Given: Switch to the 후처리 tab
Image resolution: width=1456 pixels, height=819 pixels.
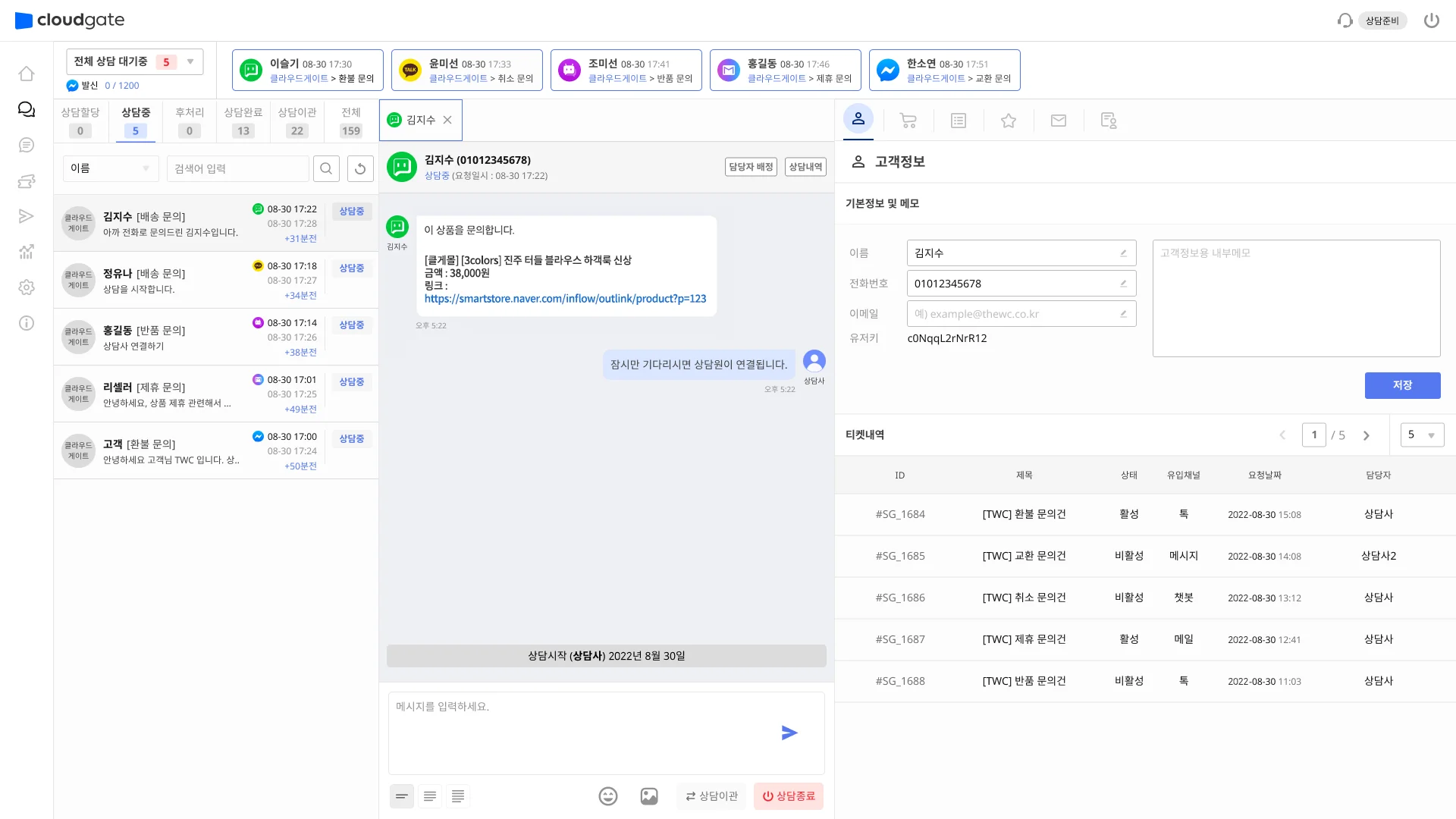Looking at the screenshot, I should (x=188, y=121).
